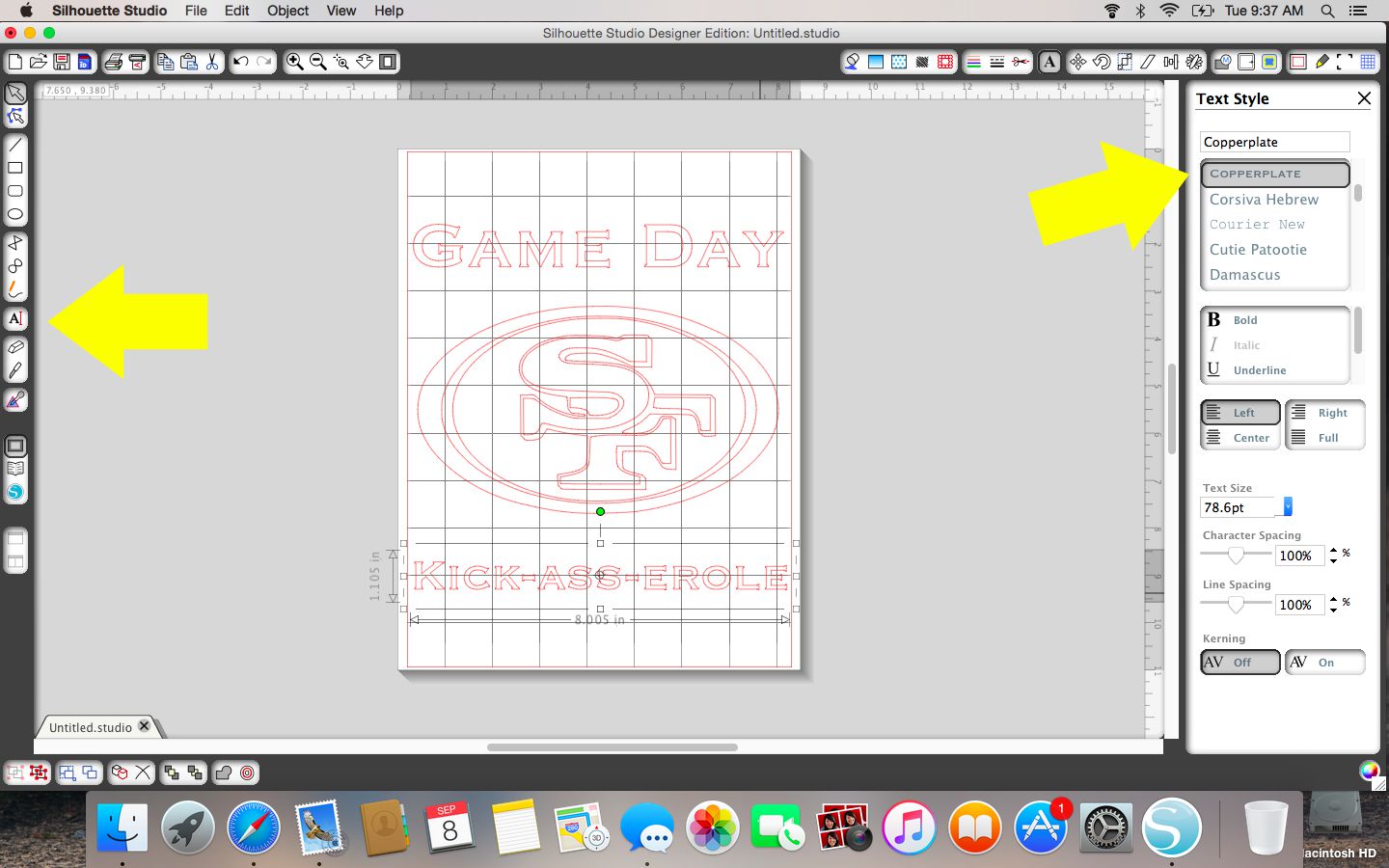Copy the selection
The height and width of the screenshot is (868, 1389).
pos(166,62)
